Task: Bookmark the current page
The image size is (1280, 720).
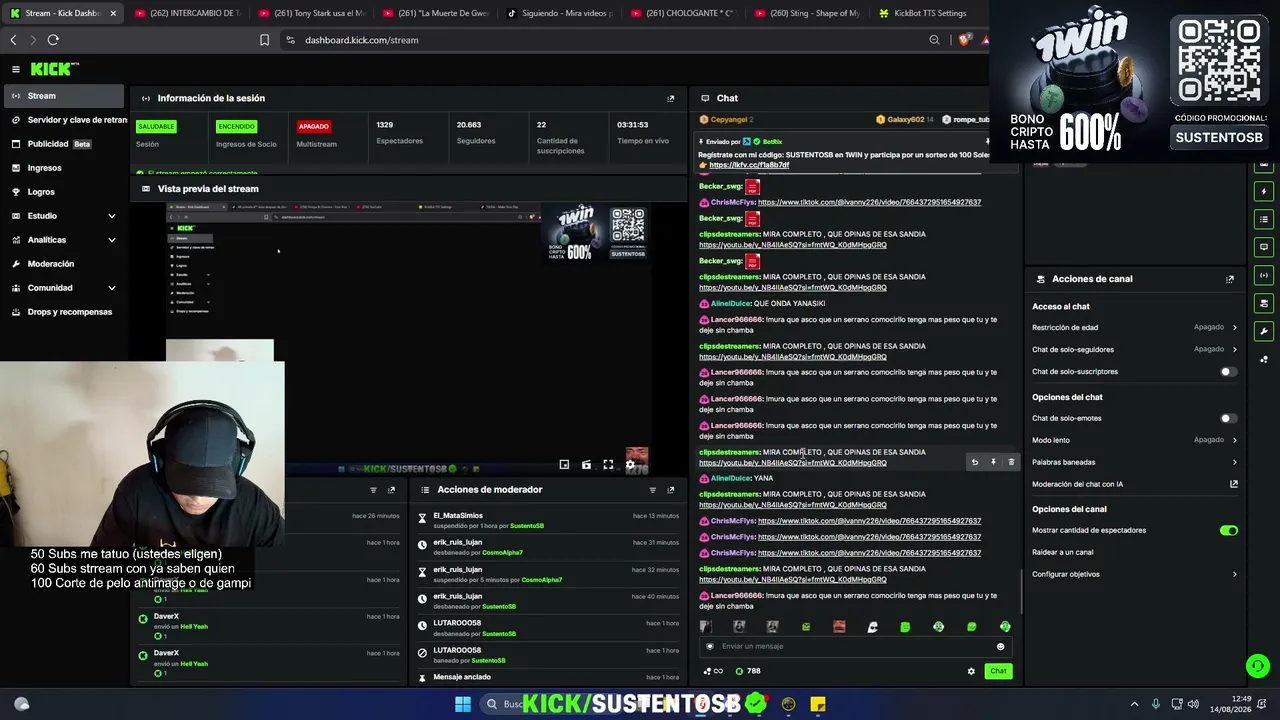Action: [x=264, y=40]
